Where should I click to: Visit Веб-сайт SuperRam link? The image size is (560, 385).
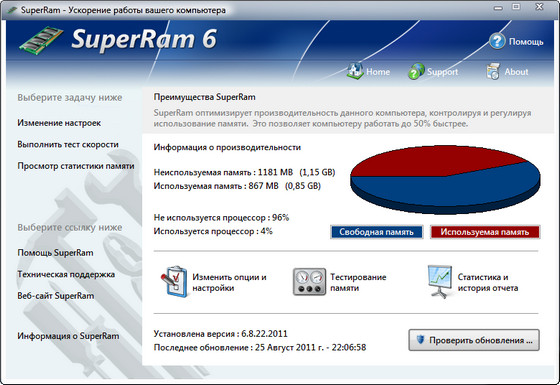56,296
